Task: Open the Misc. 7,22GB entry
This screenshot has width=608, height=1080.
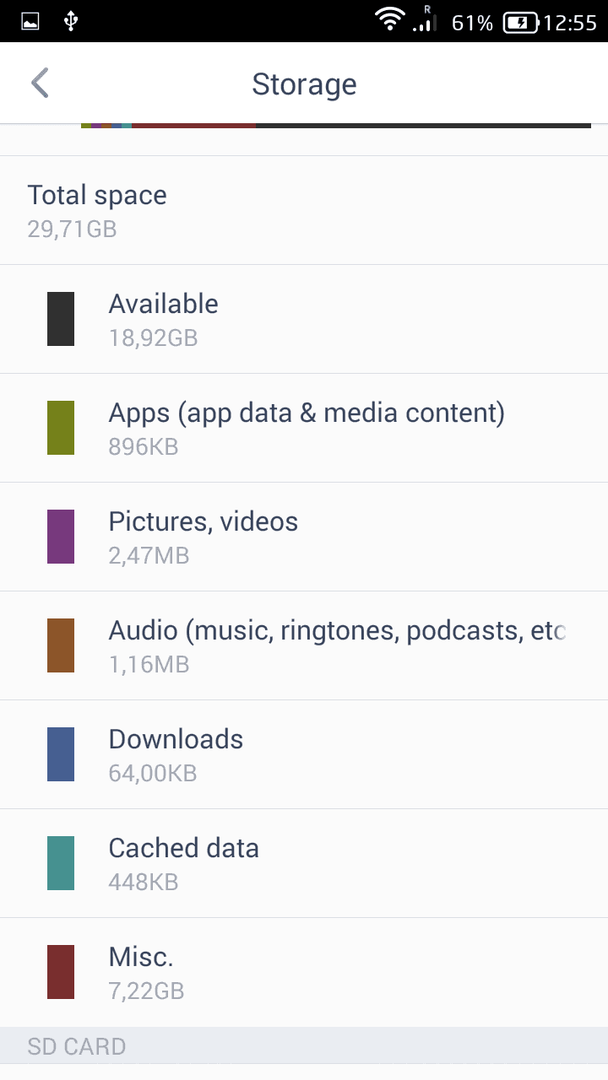Action: click(x=304, y=972)
